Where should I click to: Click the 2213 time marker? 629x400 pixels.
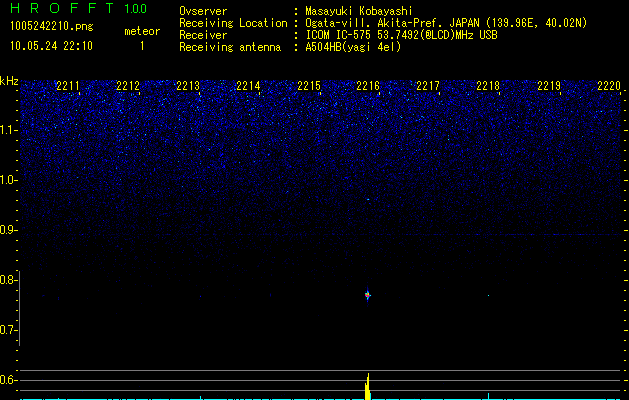coord(188,87)
